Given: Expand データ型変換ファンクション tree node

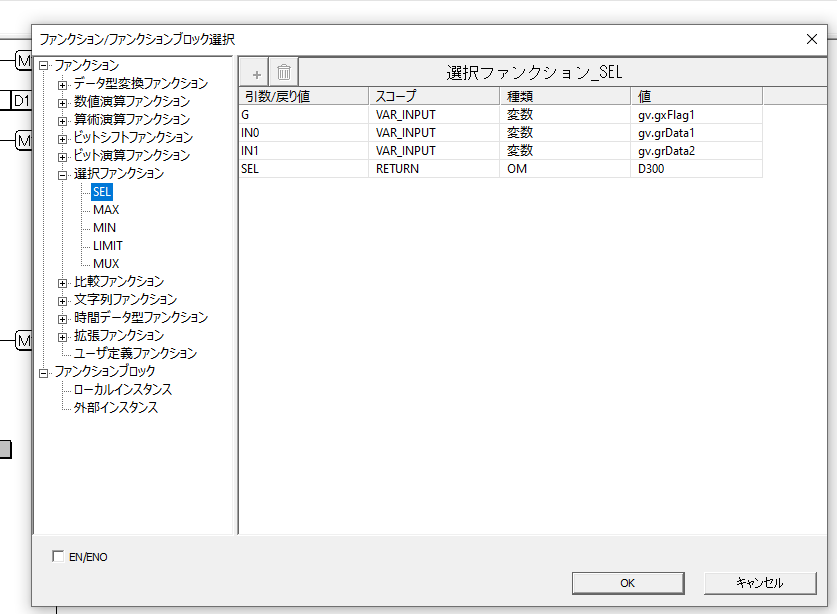Looking at the screenshot, I should (63, 84).
